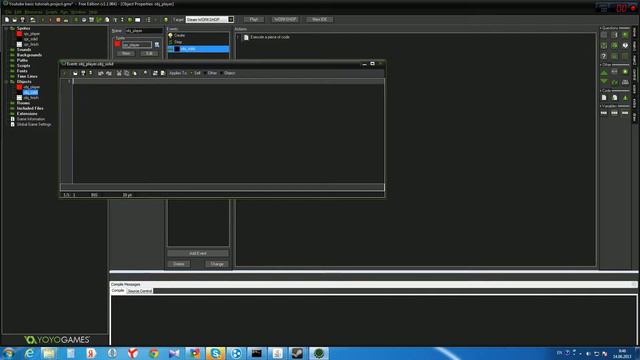
Task: Undo last change in code editor
Action: tap(100, 73)
